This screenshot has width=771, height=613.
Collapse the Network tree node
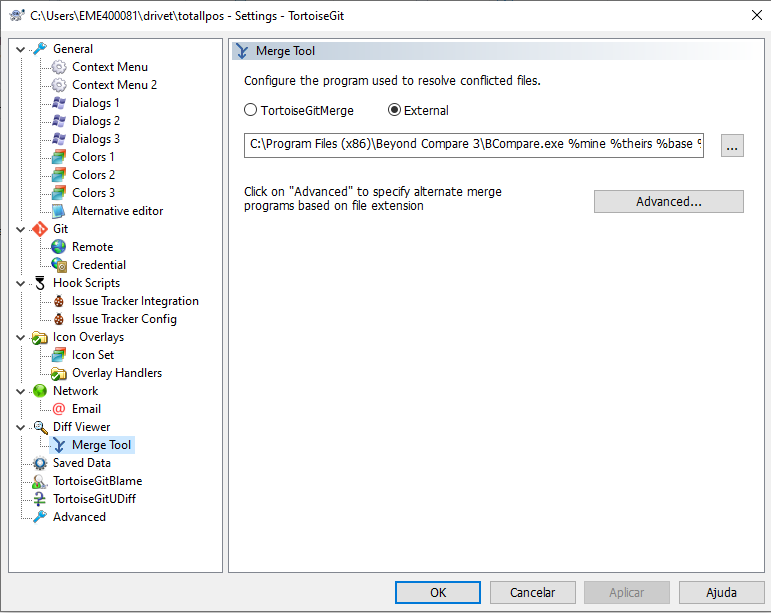click(x=21, y=391)
